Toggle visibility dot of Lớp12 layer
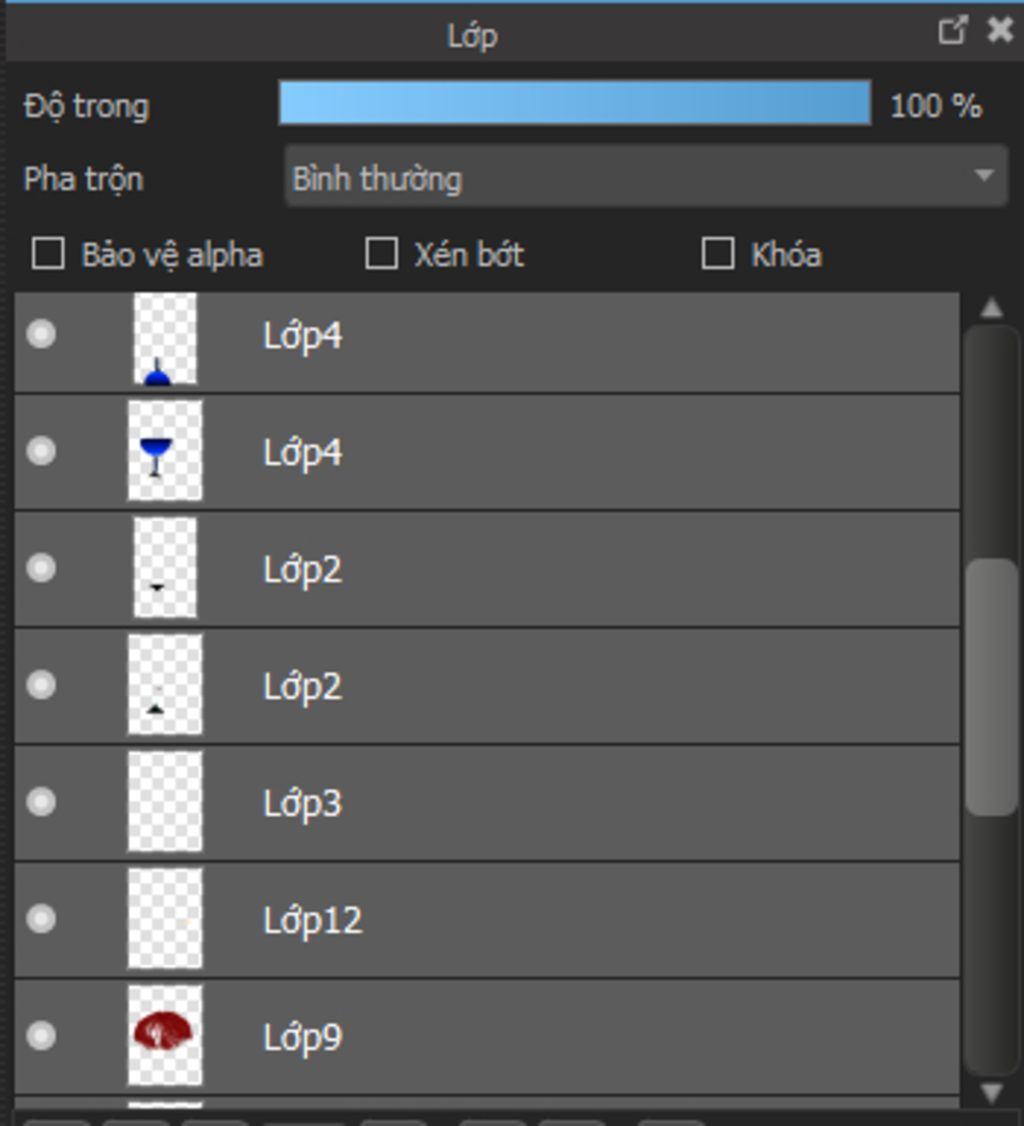Screen dimensions: 1024x1126 tap(41, 918)
